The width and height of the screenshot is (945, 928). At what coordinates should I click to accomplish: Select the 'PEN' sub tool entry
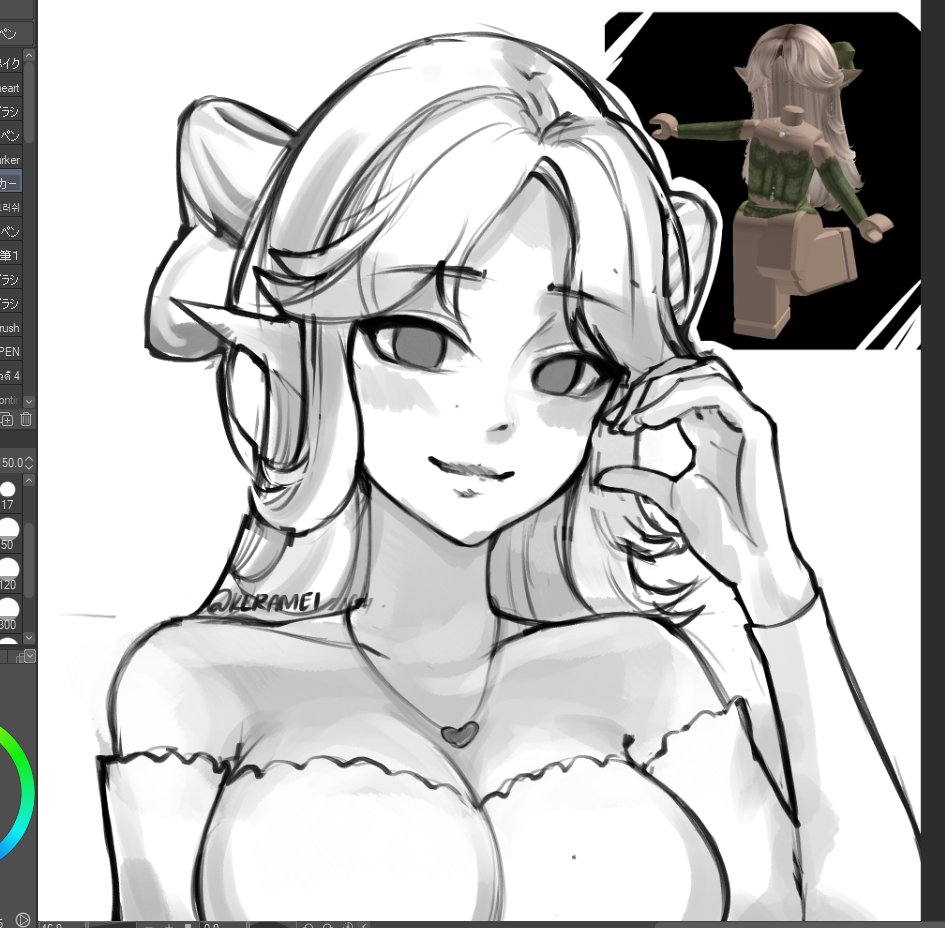pyautogui.click(x=10, y=351)
